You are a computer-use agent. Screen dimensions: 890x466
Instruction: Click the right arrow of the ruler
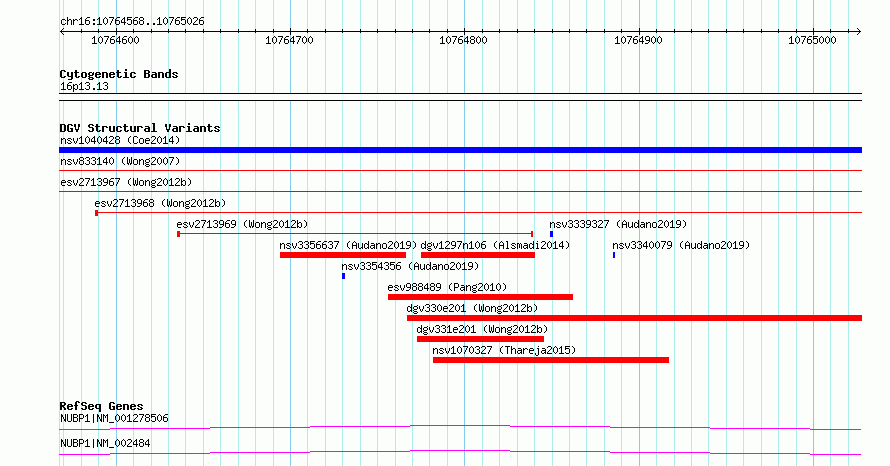click(859, 32)
